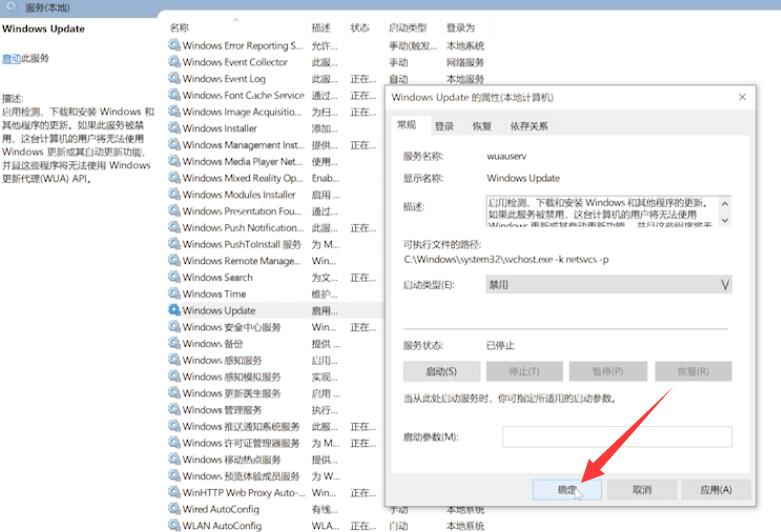The width and height of the screenshot is (781, 532).
Task: Click the Windows Media Player Network gear icon
Action: [174, 161]
